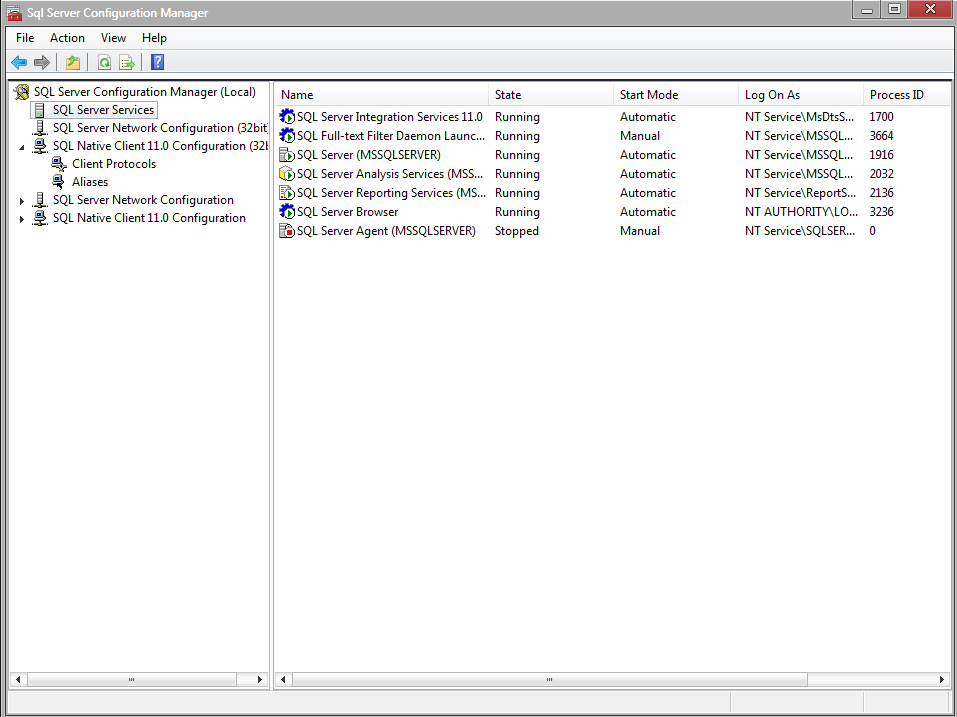Click the left arrow of tree pane scrollbar
Screen dimensions: 957x717
[x=18, y=679]
